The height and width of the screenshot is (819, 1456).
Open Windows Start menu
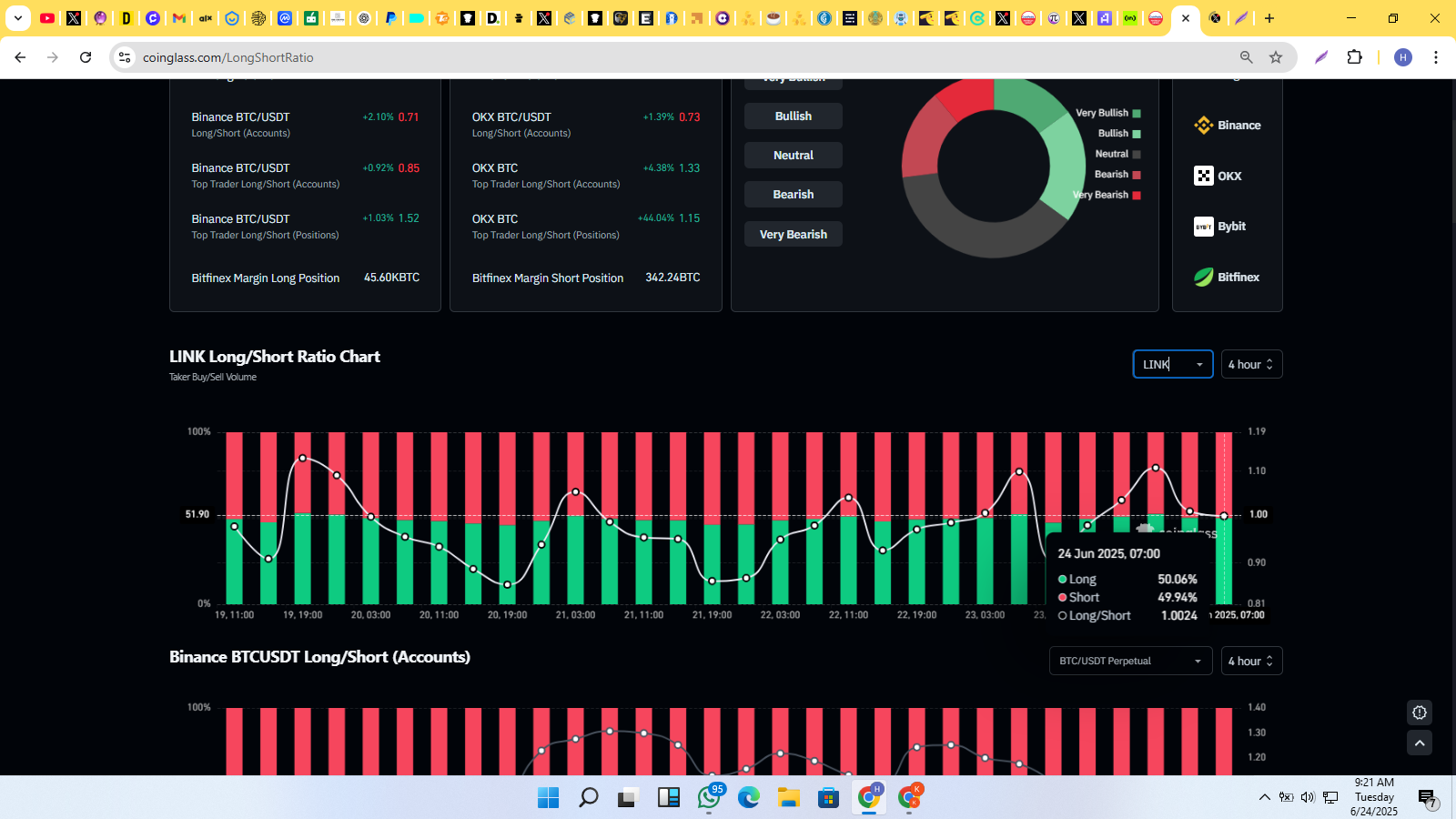549,798
